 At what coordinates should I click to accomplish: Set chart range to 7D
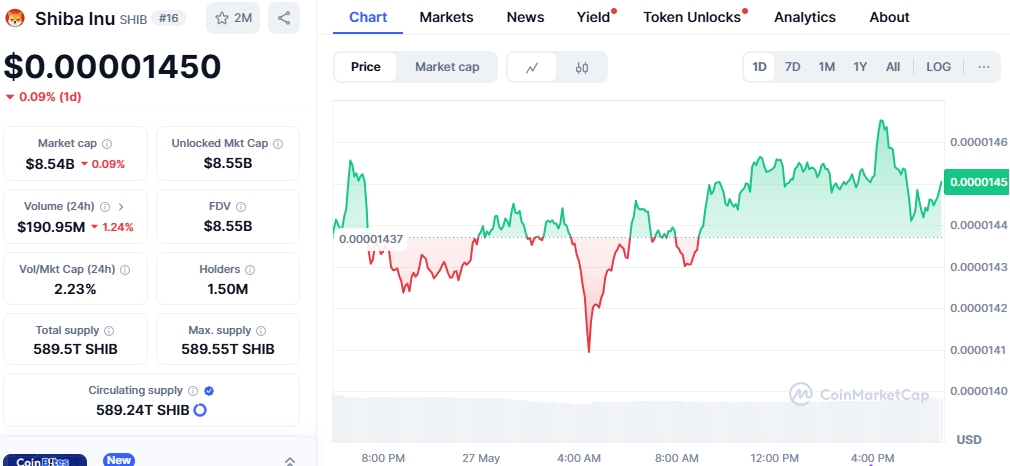793,67
